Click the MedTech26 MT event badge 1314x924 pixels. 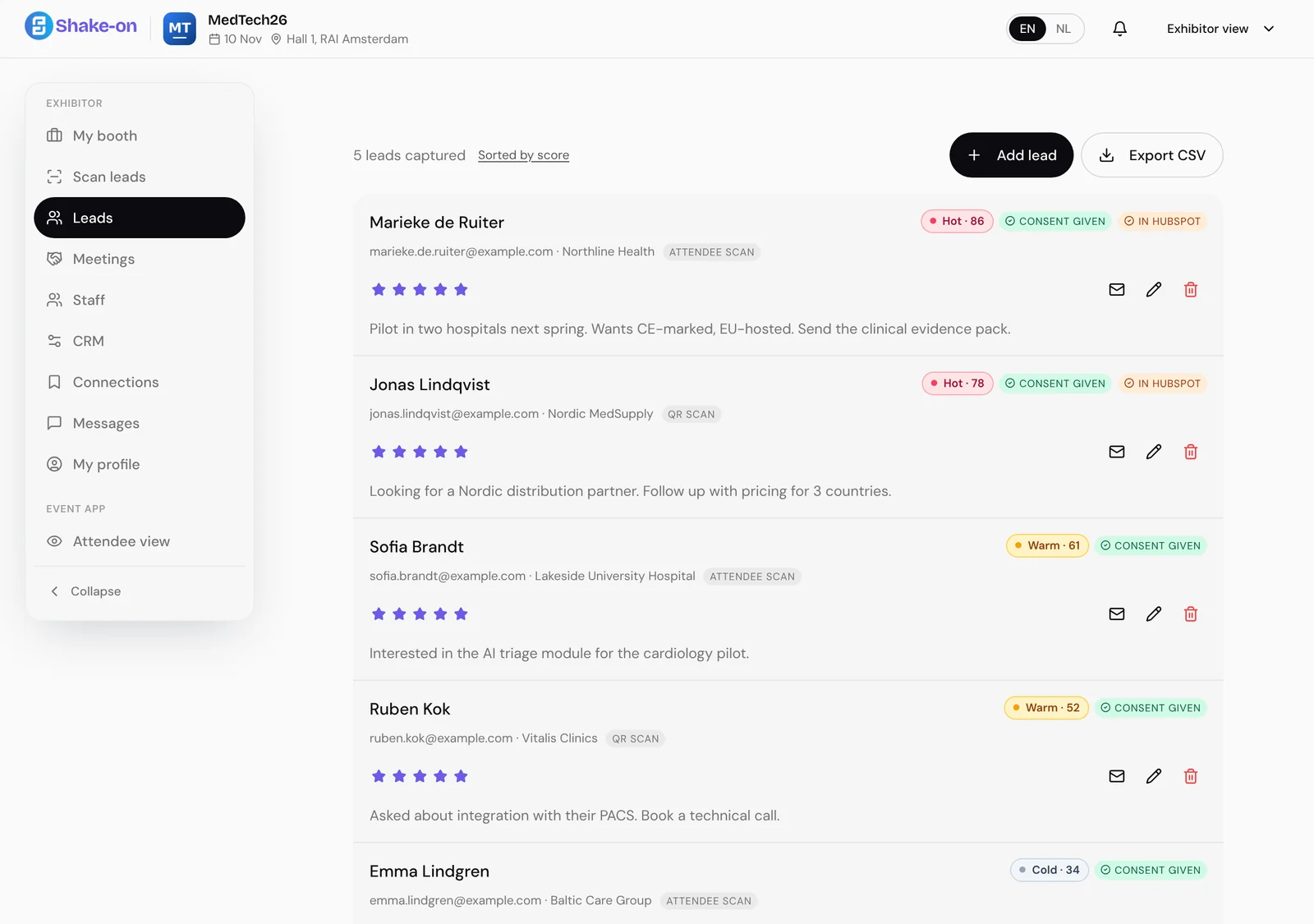coord(179,29)
